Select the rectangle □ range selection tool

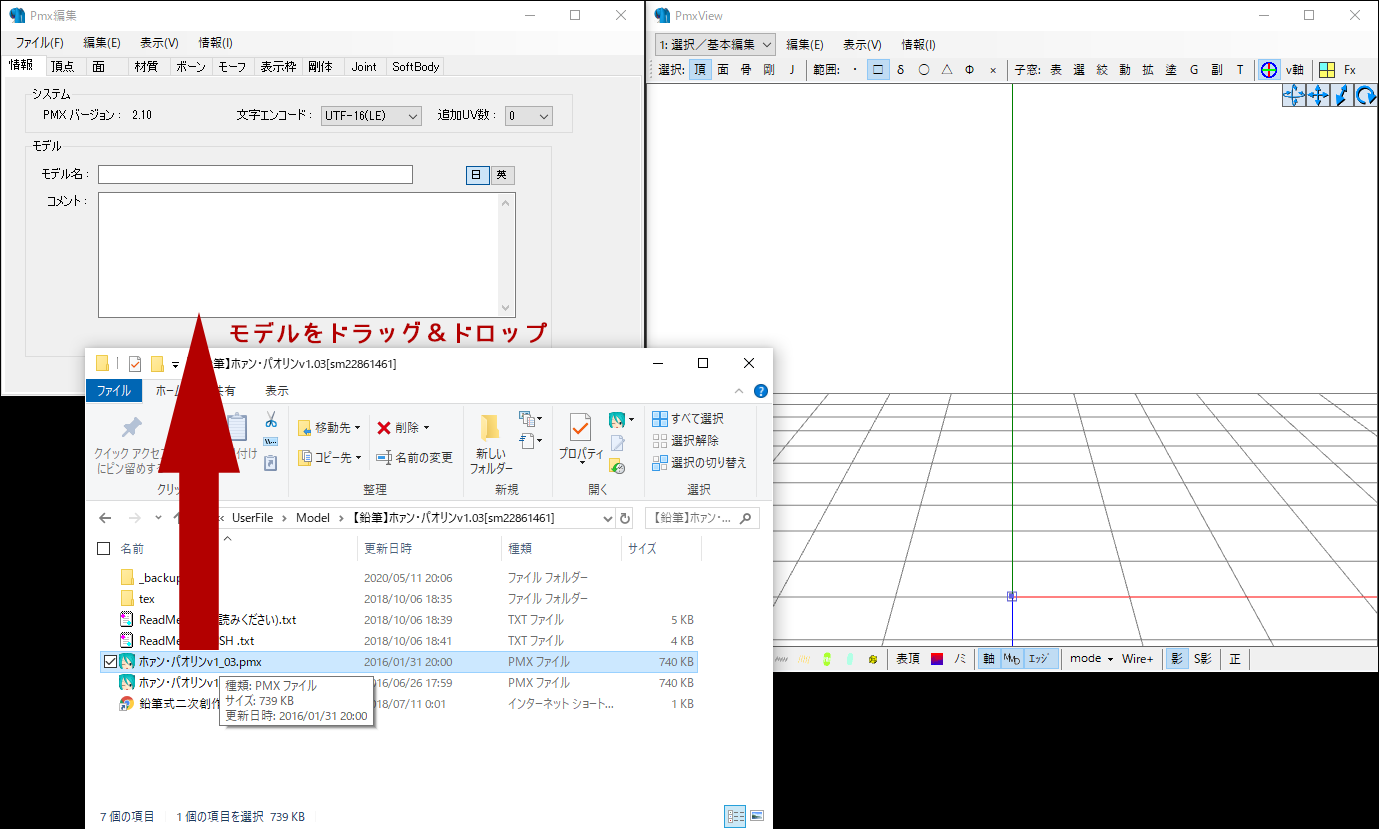point(877,70)
